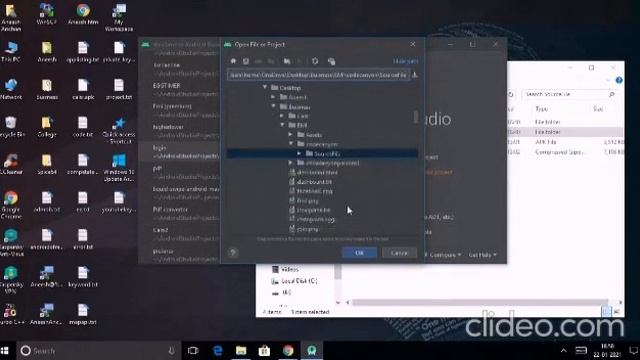Click File Explorer horizontal scrollbar
The width and height of the screenshot is (640, 360).
[480, 302]
